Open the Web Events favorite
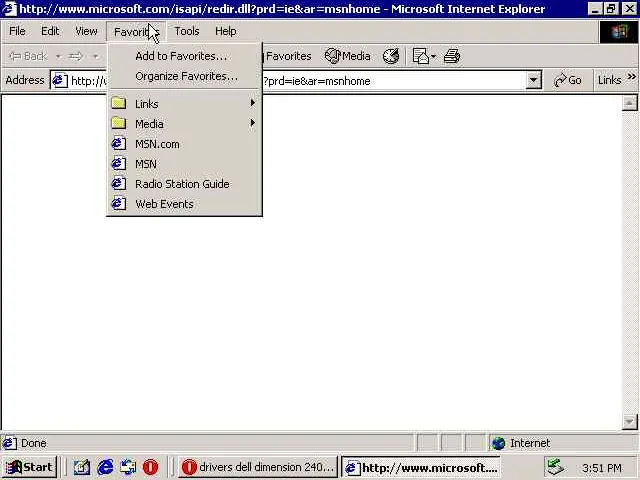 (184, 204)
